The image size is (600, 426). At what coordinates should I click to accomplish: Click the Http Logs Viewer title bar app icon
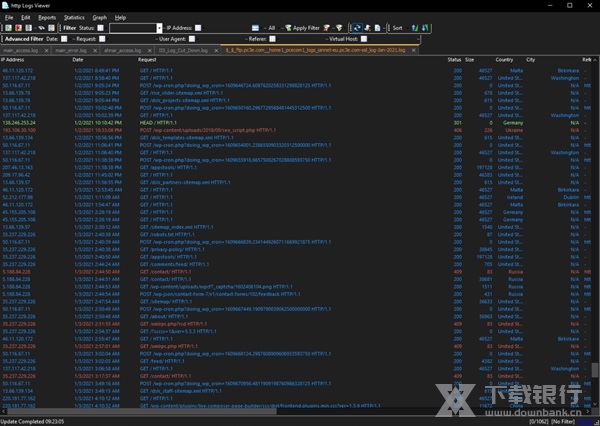pos(5,5)
